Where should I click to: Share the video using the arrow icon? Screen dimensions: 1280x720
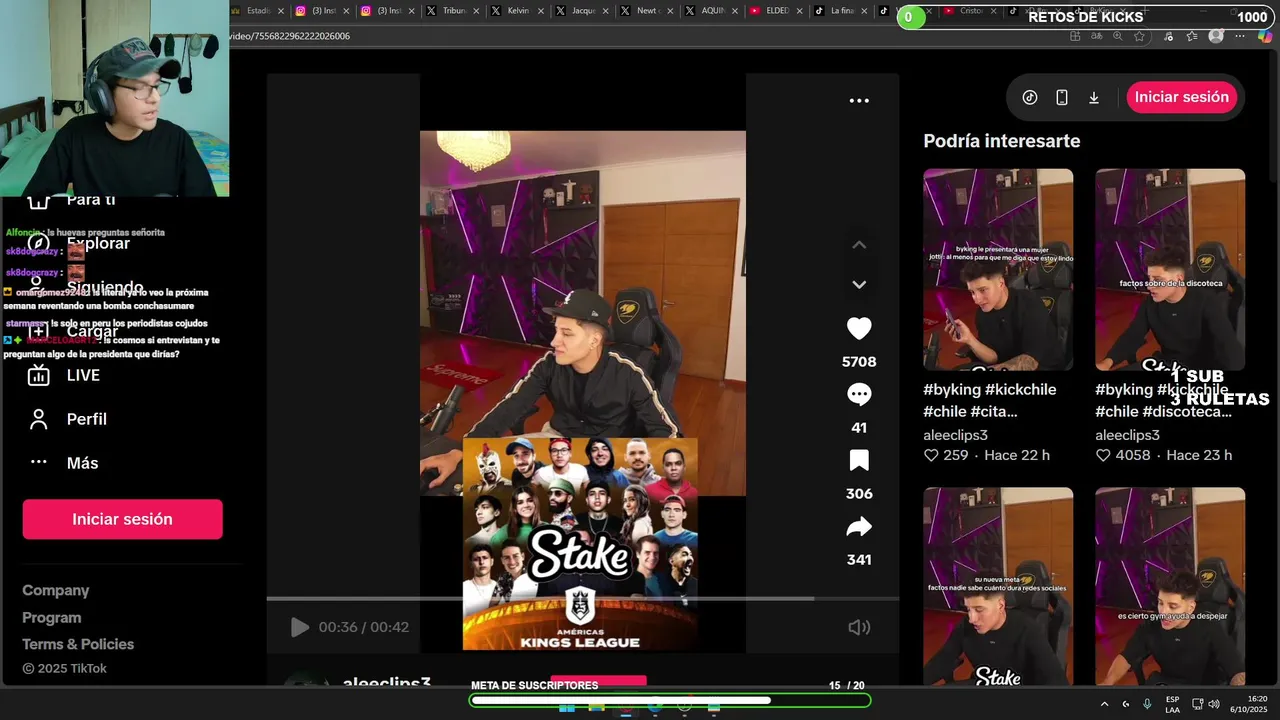tap(859, 527)
